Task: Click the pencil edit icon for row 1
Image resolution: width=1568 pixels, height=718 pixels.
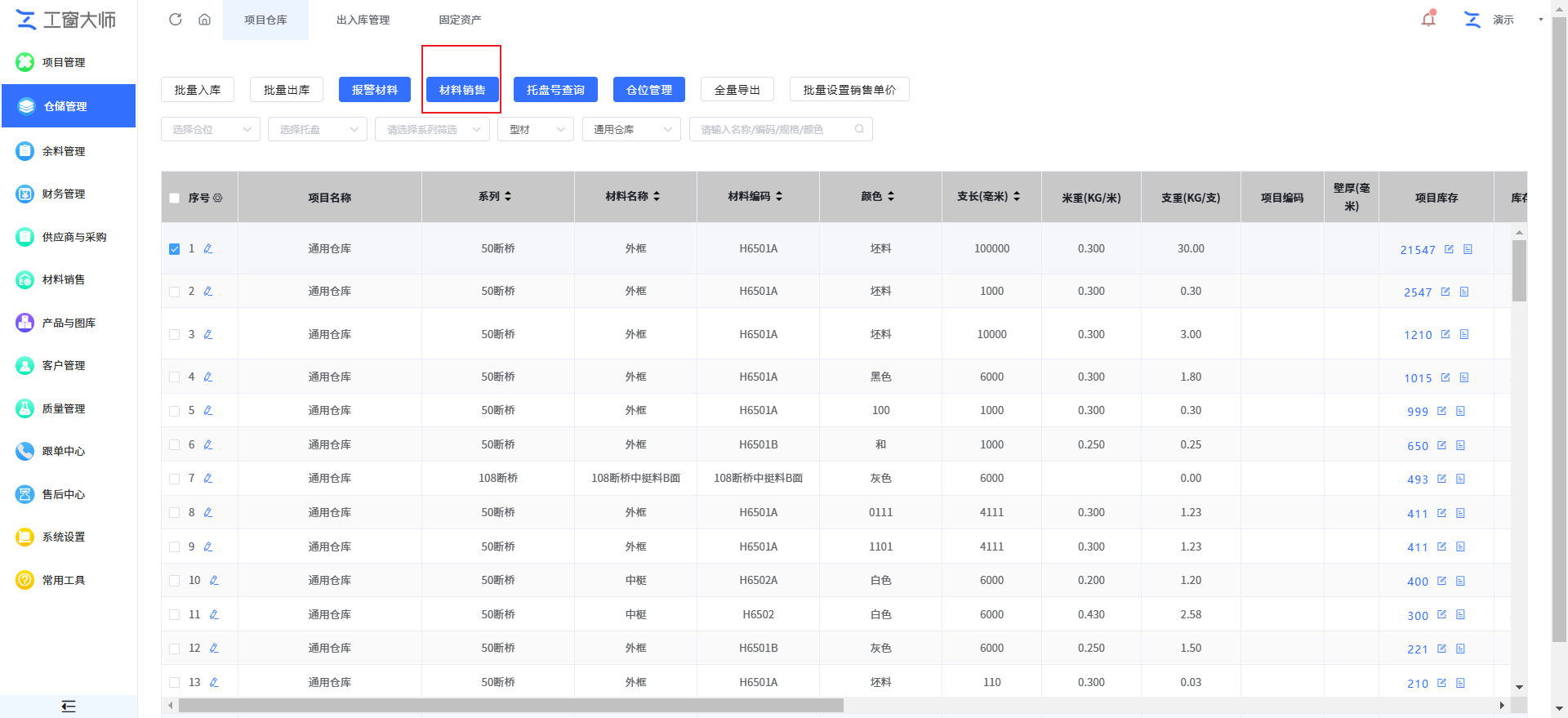Action: (208, 248)
